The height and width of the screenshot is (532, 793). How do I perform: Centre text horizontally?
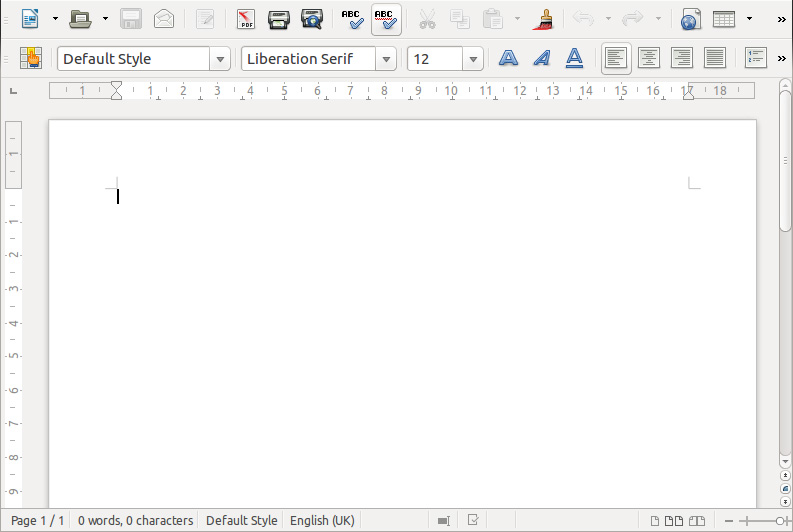649,58
